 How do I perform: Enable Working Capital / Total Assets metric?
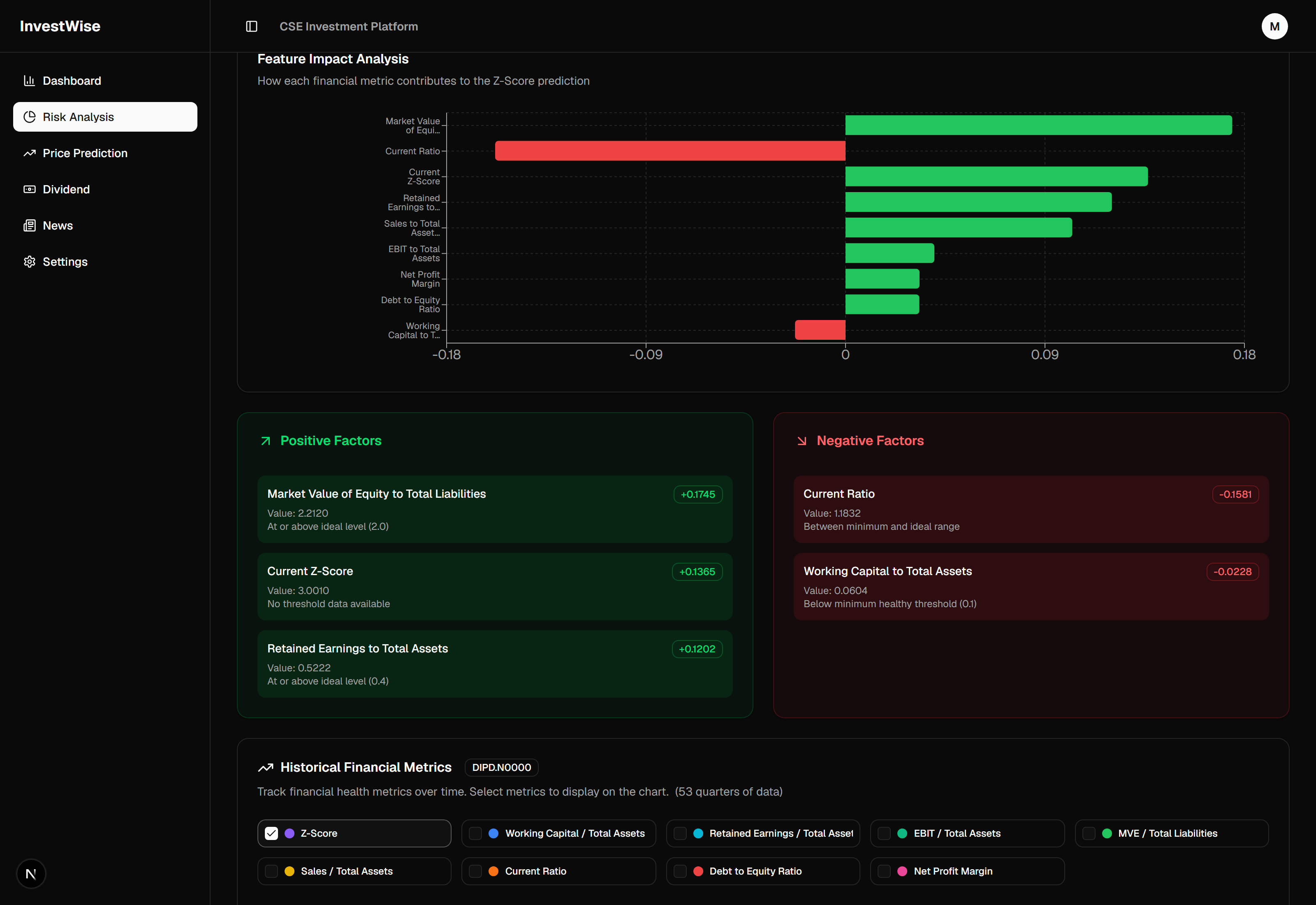click(x=475, y=833)
